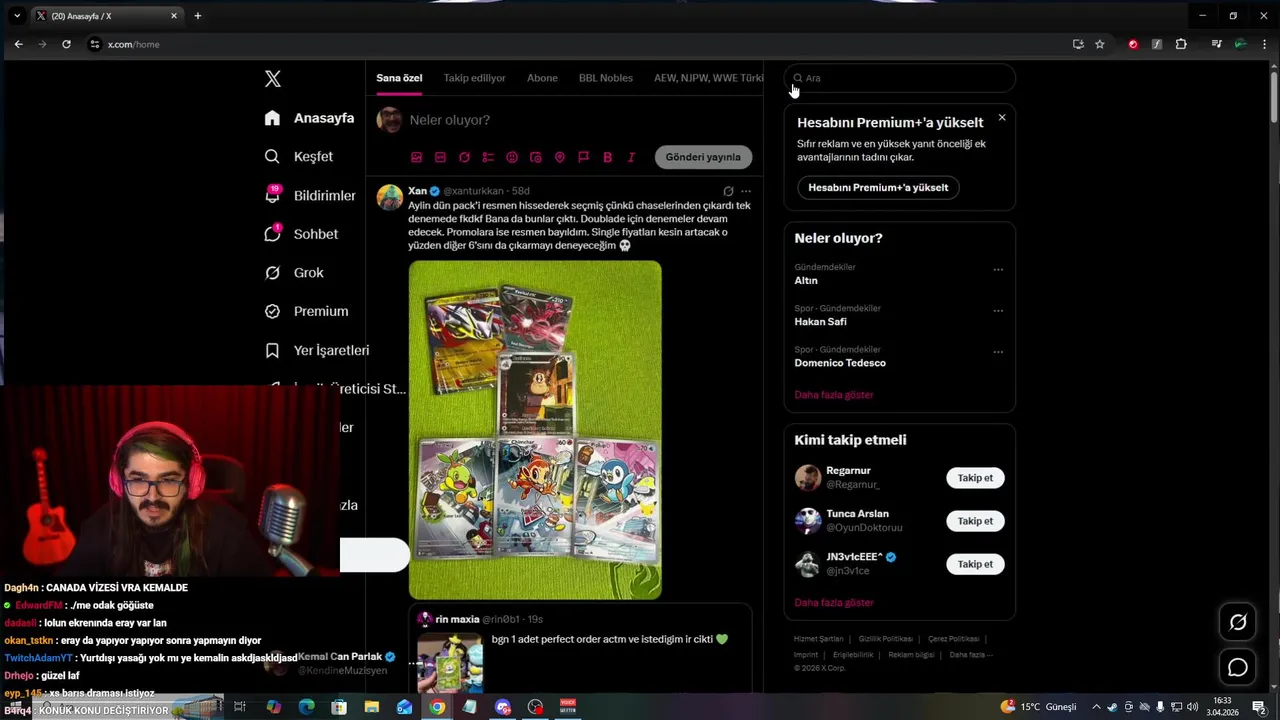Click the Grok enhance icon in composer
This screenshot has width=1280, height=720.
point(464,157)
